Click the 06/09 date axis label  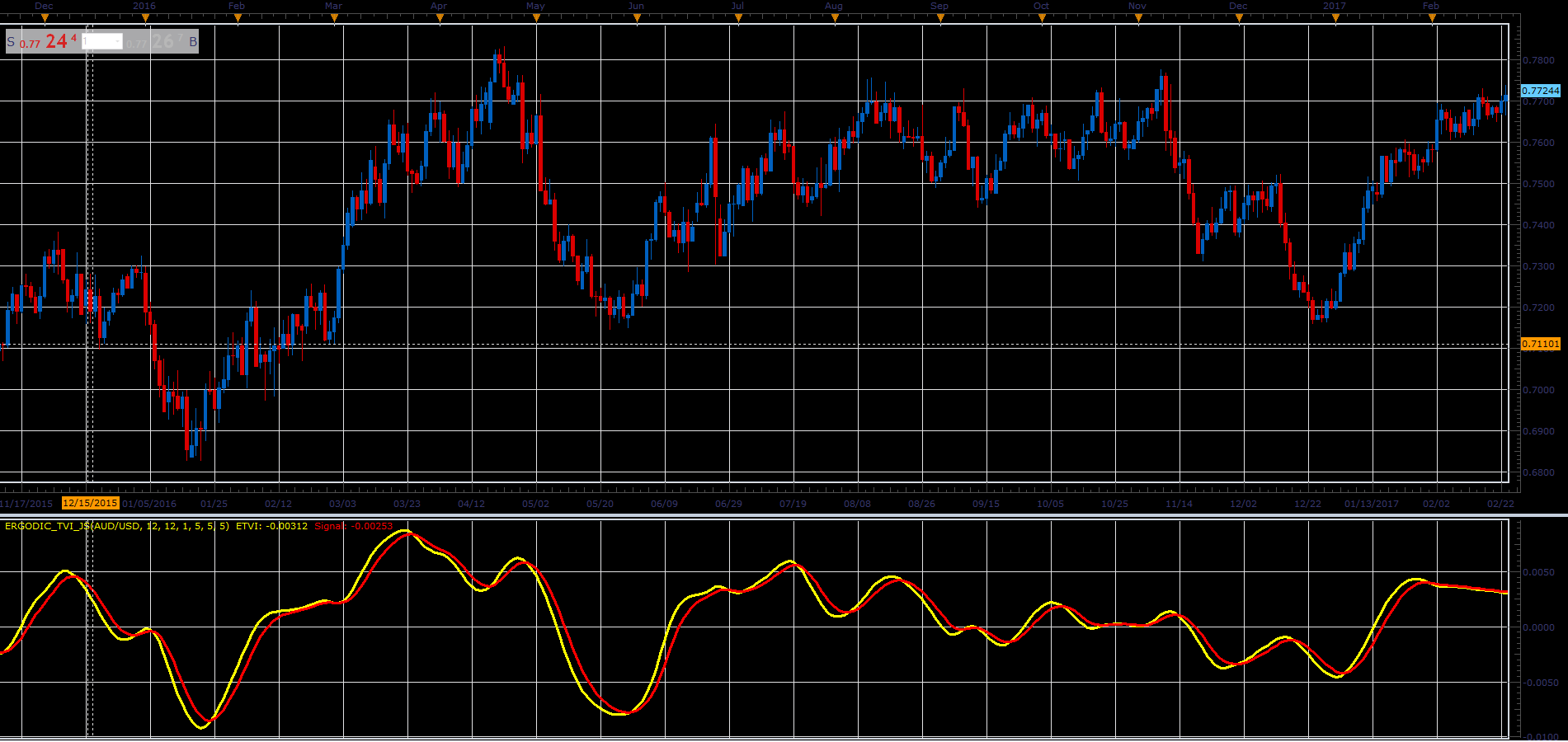[x=664, y=504]
